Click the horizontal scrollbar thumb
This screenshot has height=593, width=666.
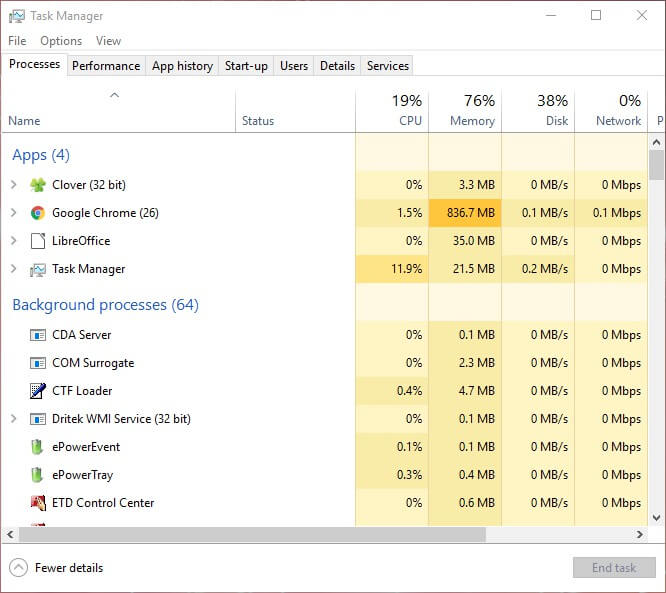[x=252, y=535]
